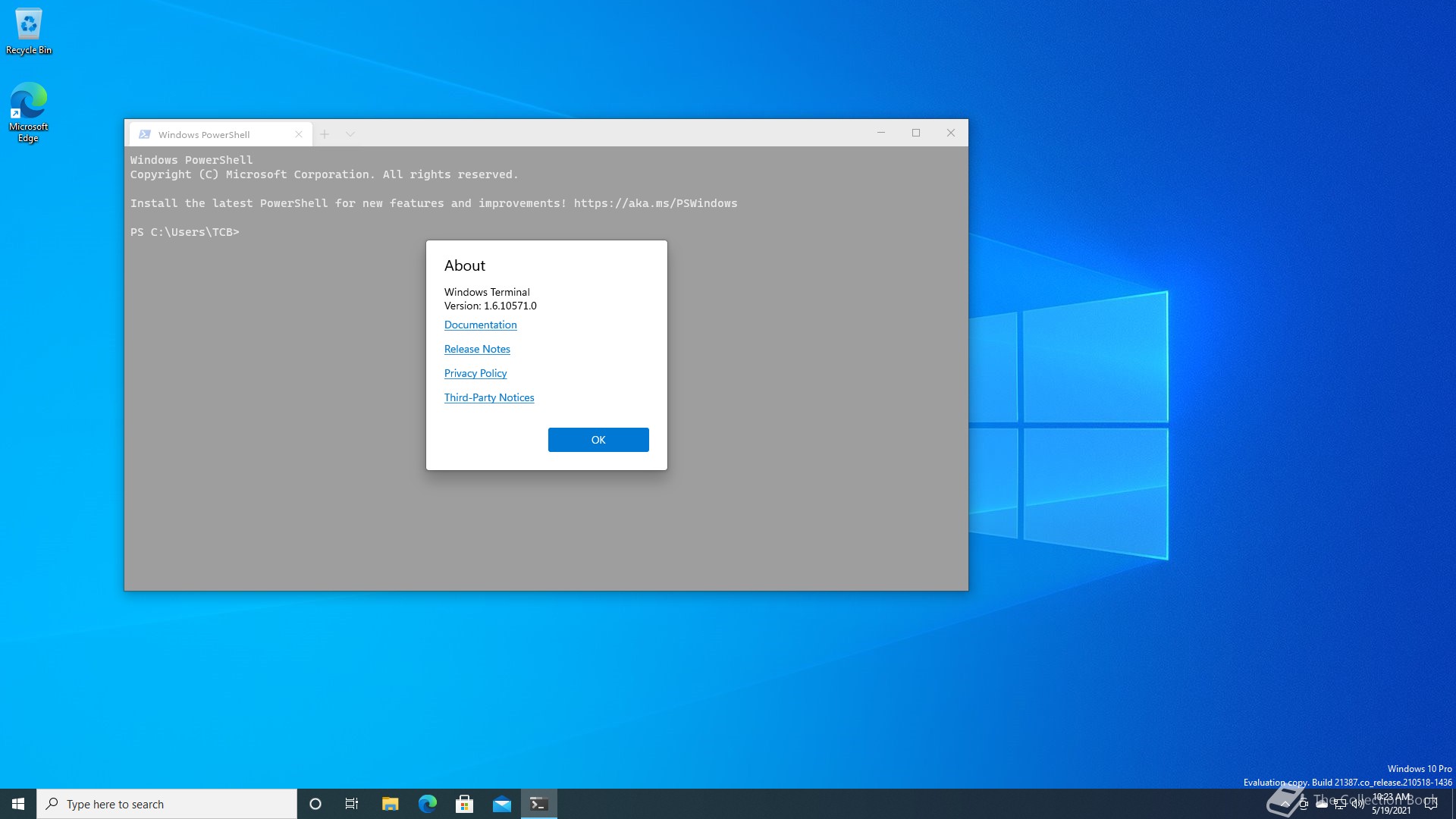Open Task View on the taskbar
The height and width of the screenshot is (819, 1456).
[352, 804]
